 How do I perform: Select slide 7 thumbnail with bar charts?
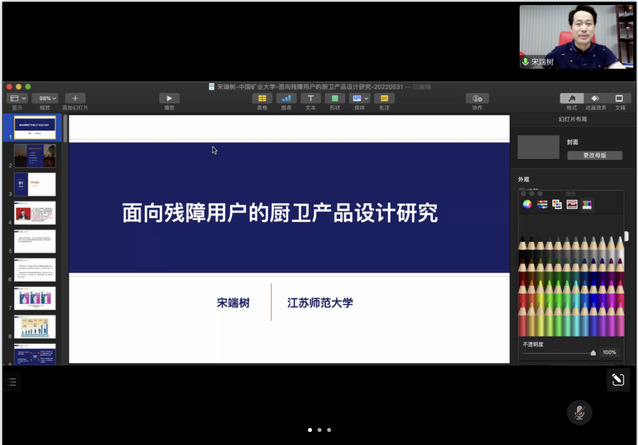pyautogui.click(x=35, y=298)
